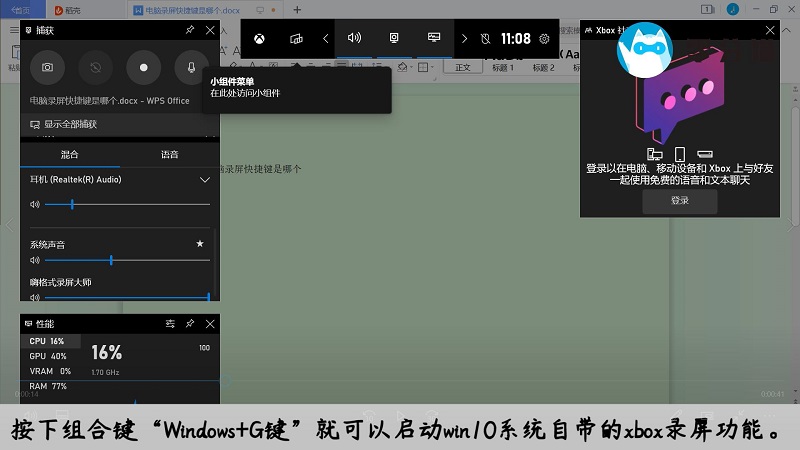Image resolution: width=800 pixels, height=450 pixels.
Task: Click the star next to 系统声音
Action: tap(200, 244)
